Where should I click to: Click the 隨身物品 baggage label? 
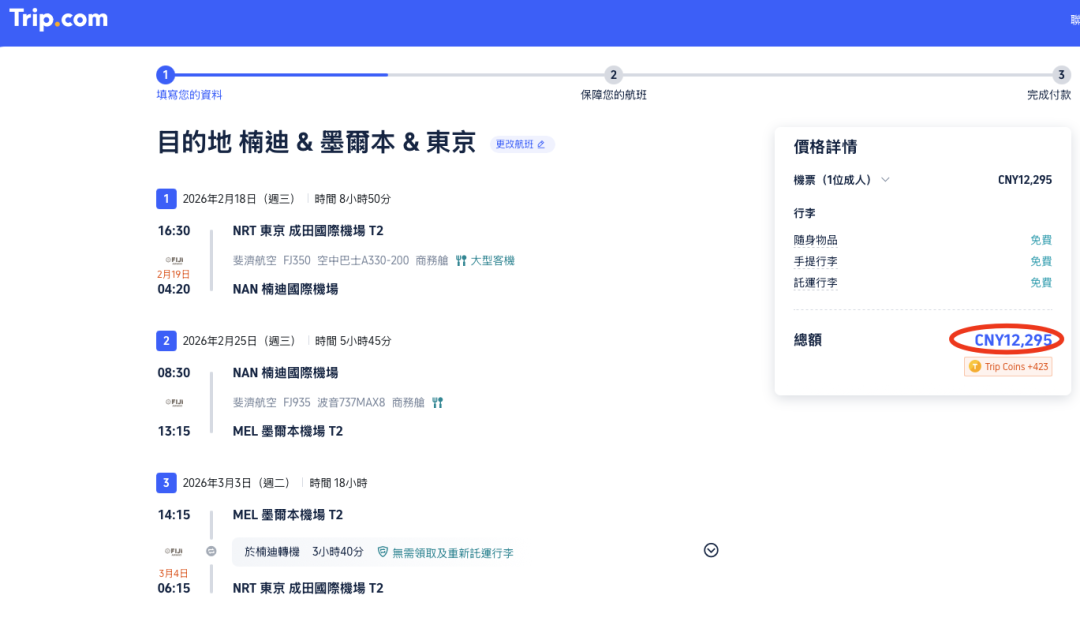pos(816,240)
